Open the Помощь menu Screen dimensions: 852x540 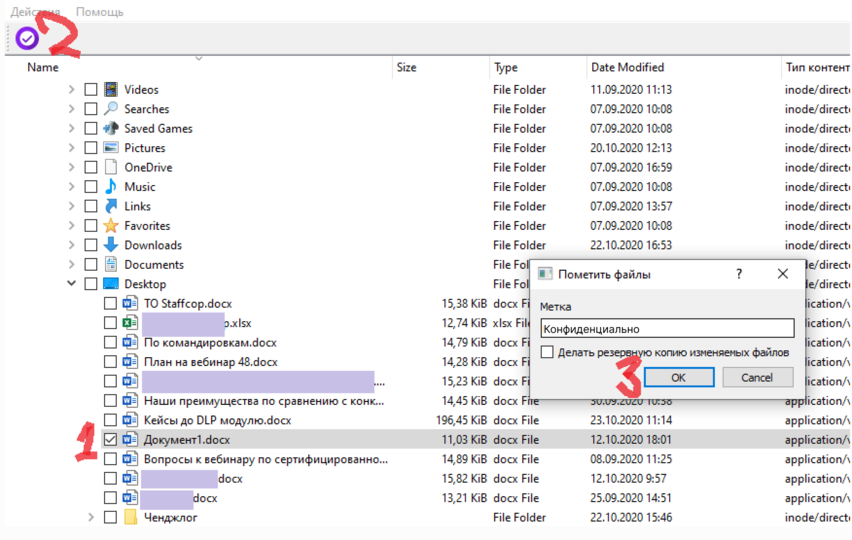pyautogui.click(x=99, y=12)
